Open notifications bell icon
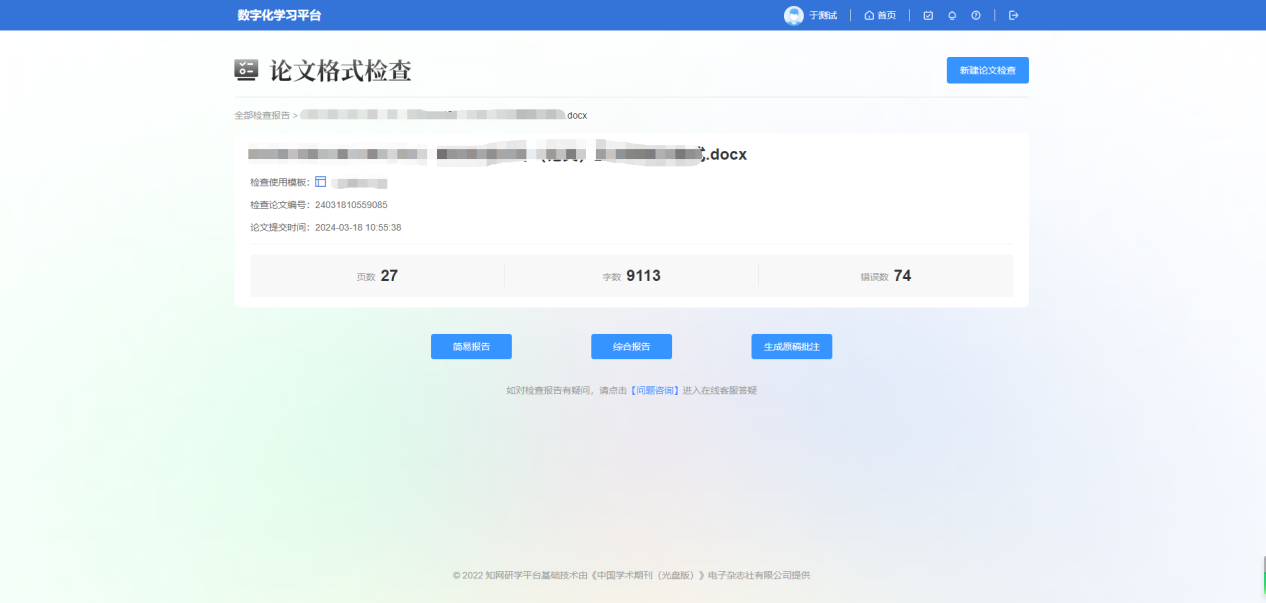This screenshot has width=1266, height=603. pos(952,15)
